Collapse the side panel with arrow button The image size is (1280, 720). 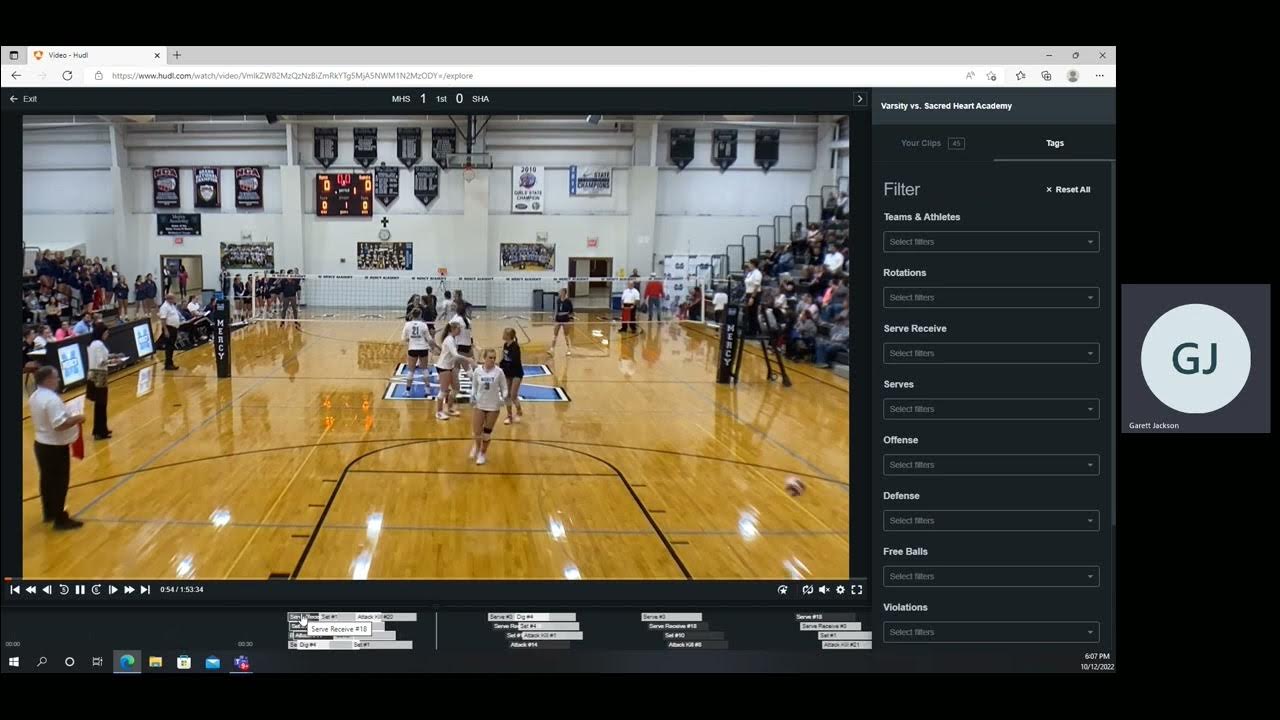(859, 99)
